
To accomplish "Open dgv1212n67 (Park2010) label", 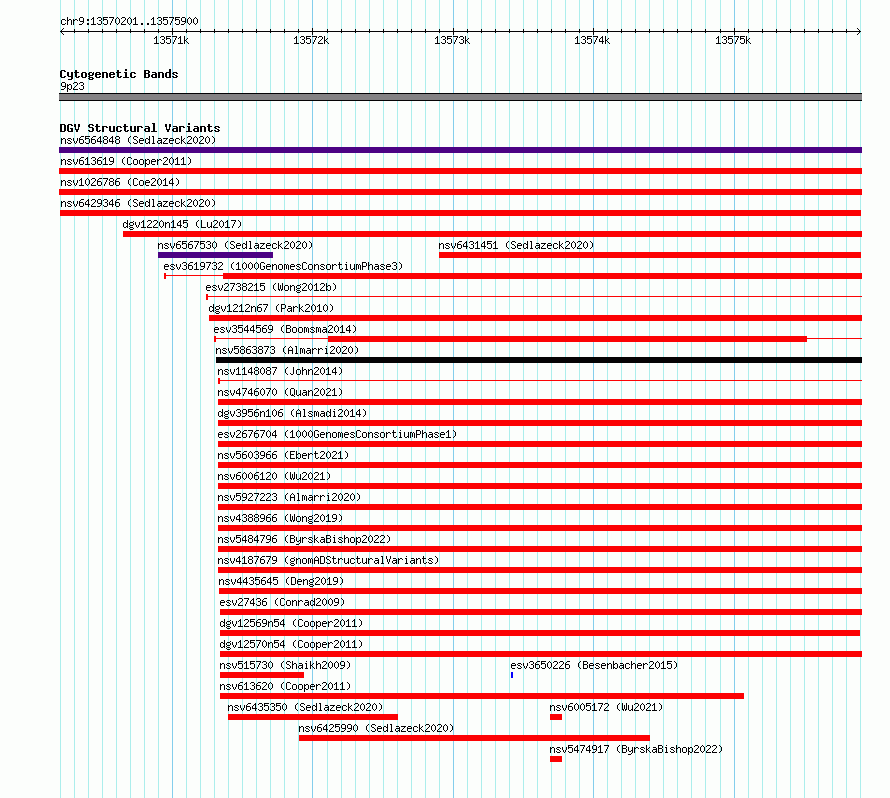I will point(271,308).
